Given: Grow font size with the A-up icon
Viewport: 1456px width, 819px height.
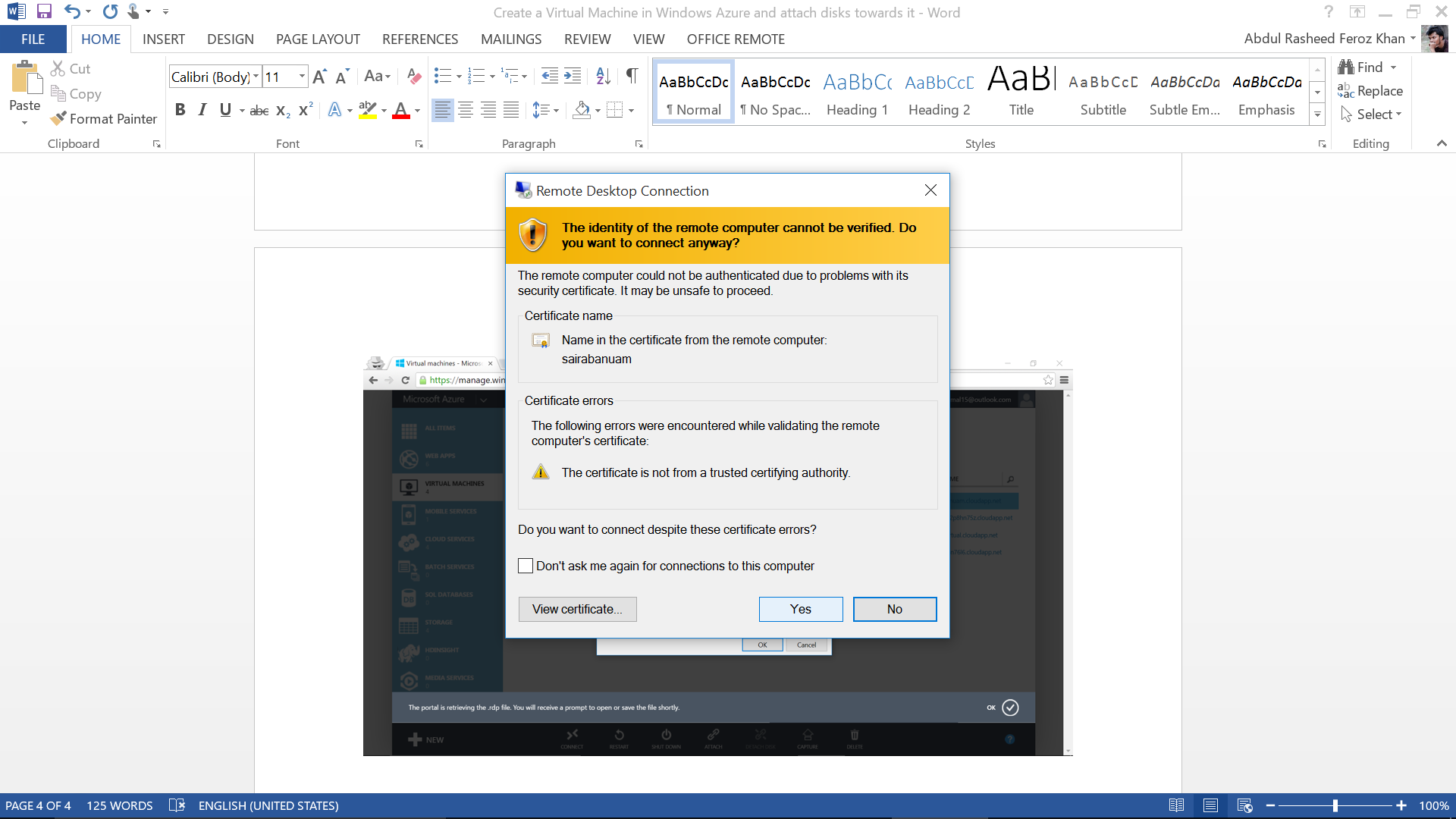Looking at the screenshot, I should coord(319,76).
